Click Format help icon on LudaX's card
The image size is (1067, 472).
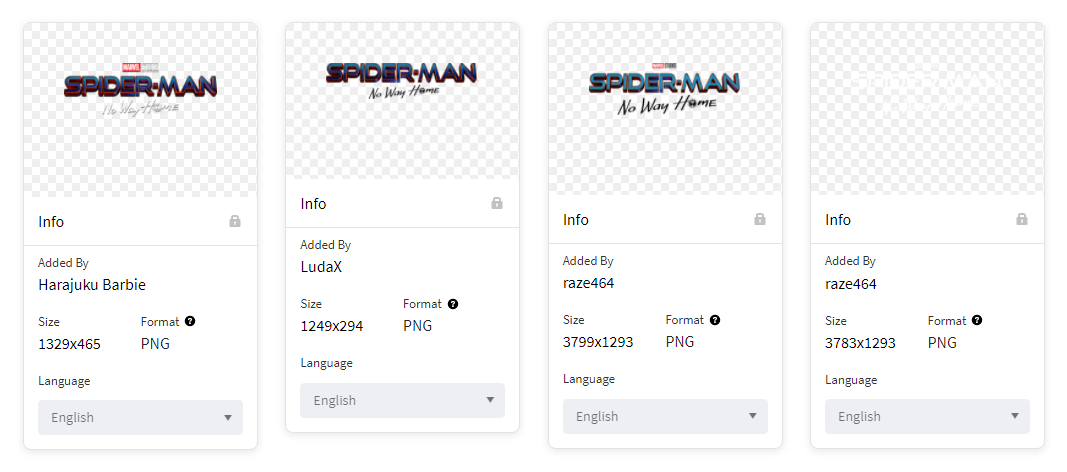click(453, 304)
